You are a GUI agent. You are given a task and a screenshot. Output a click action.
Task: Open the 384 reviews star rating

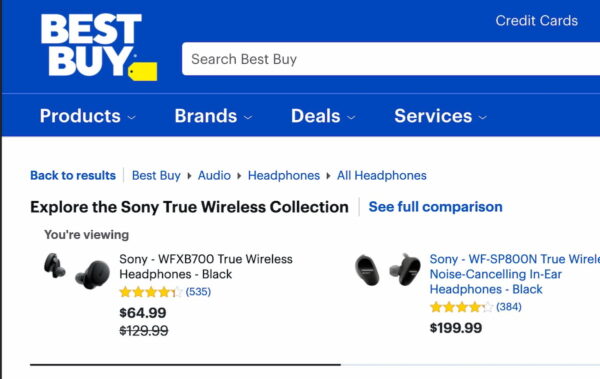[476, 307]
